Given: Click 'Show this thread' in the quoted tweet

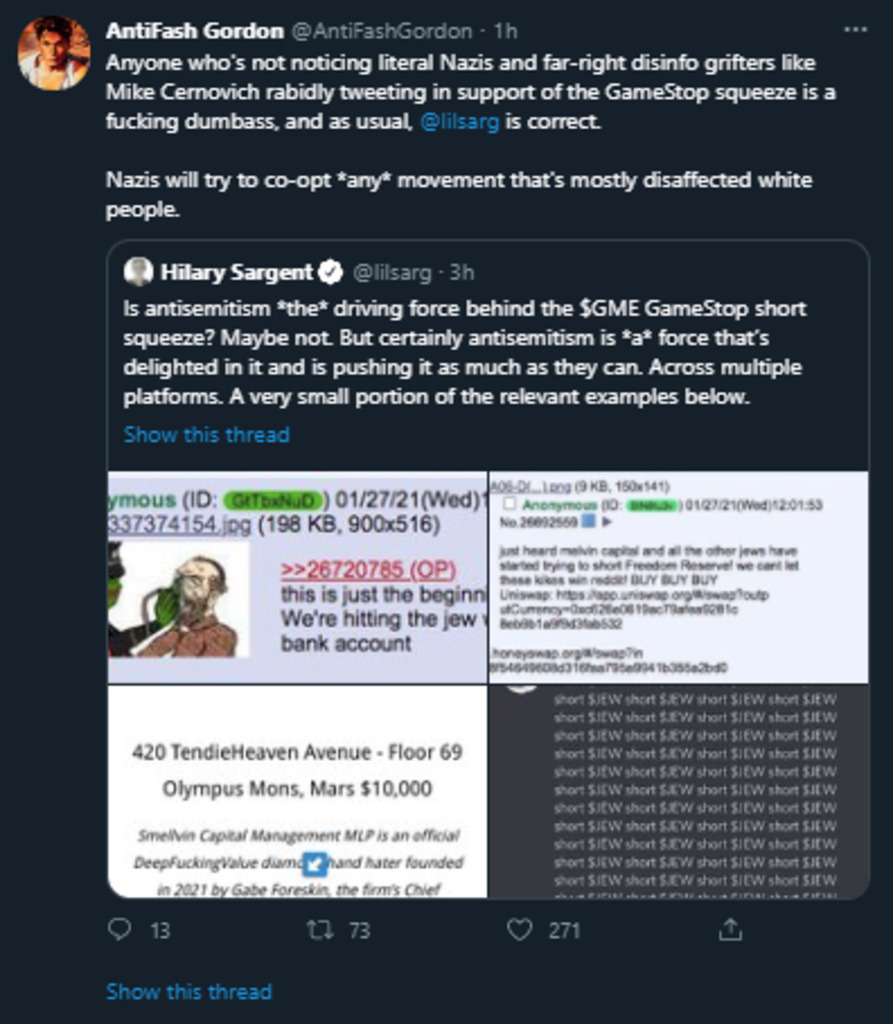Looking at the screenshot, I should [x=206, y=434].
